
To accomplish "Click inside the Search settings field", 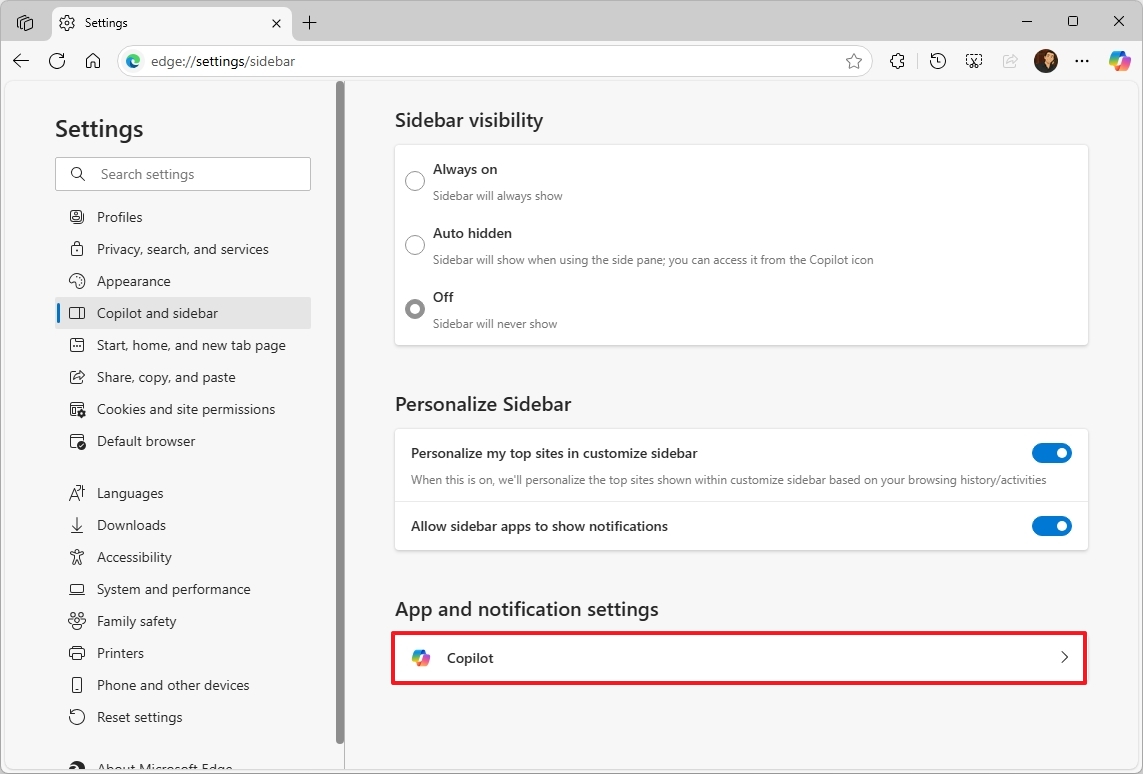I will tap(183, 174).
